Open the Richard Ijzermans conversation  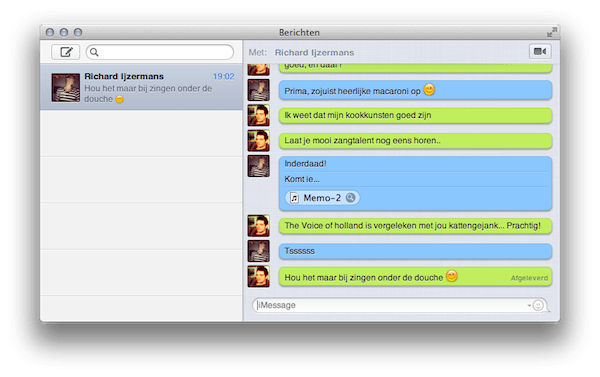coord(141,87)
